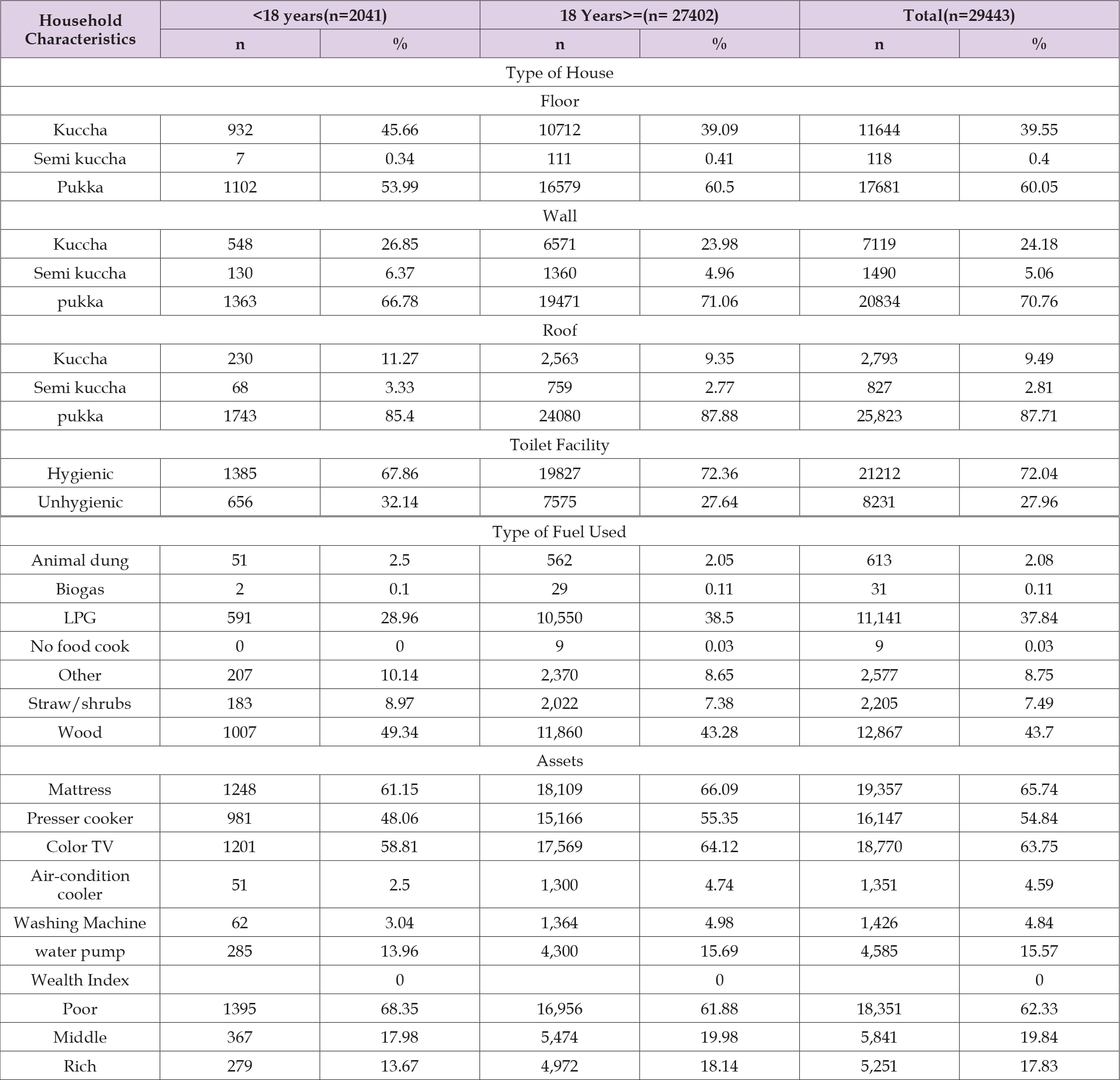Select the percentage cell "87.71"

tap(1039, 415)
